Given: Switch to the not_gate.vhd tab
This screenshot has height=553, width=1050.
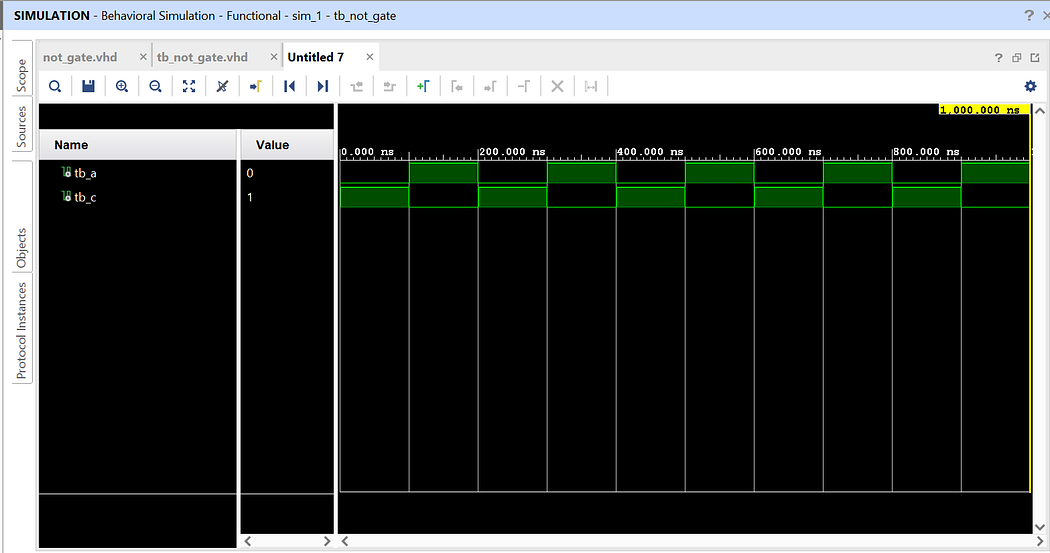Looking at the screenshot, I should 80,58.
